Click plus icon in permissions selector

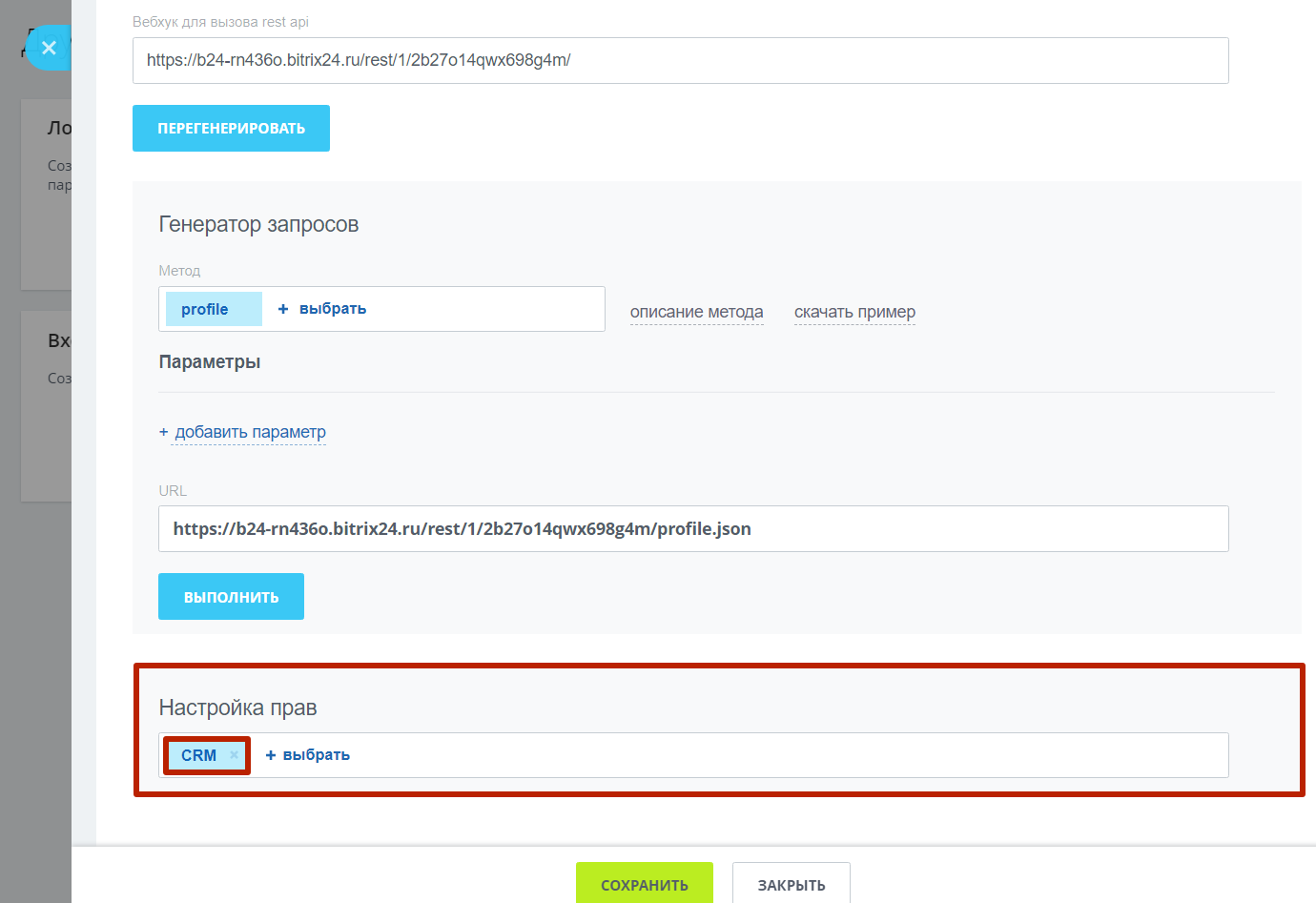click(x=271, y=755)
